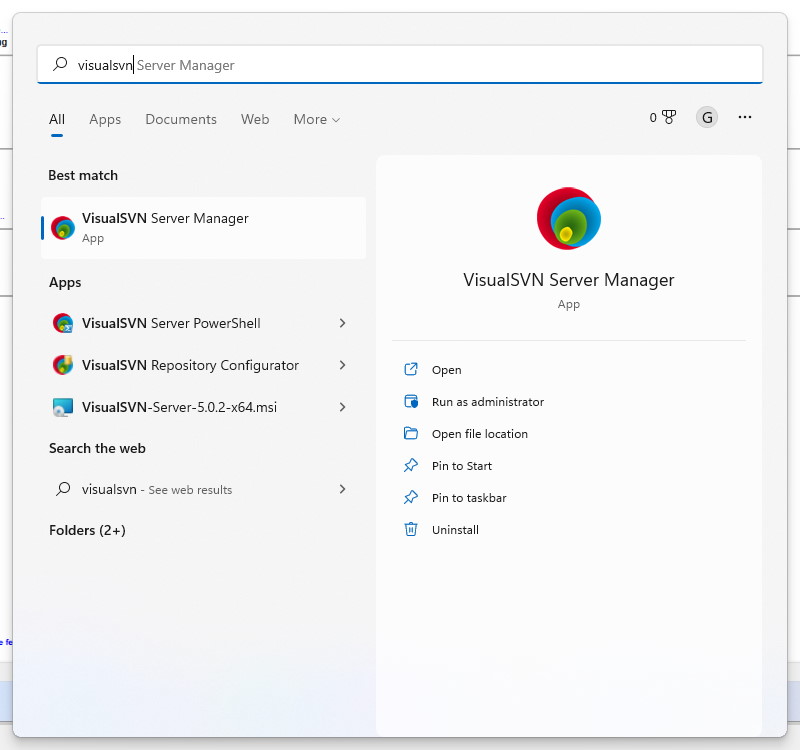Click the VisualSVN Repository Configurator icon
Viewport: 800px width, 750px height.
63,366
